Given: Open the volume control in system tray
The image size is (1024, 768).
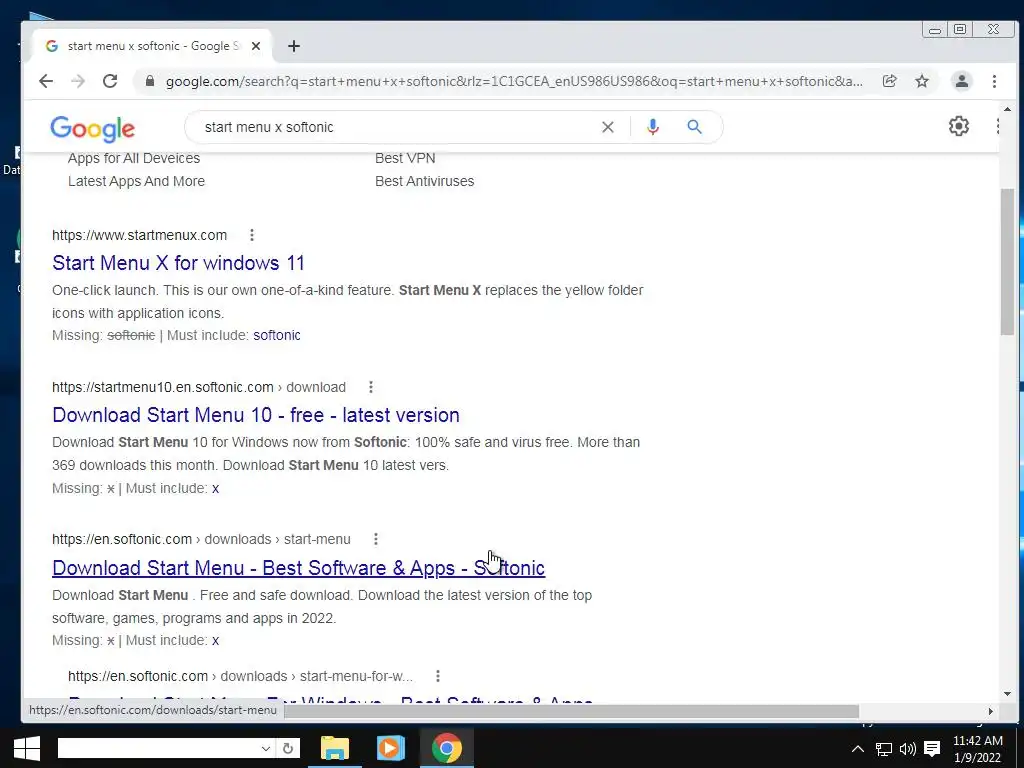Looking at the screenshot, I should 907,749.
